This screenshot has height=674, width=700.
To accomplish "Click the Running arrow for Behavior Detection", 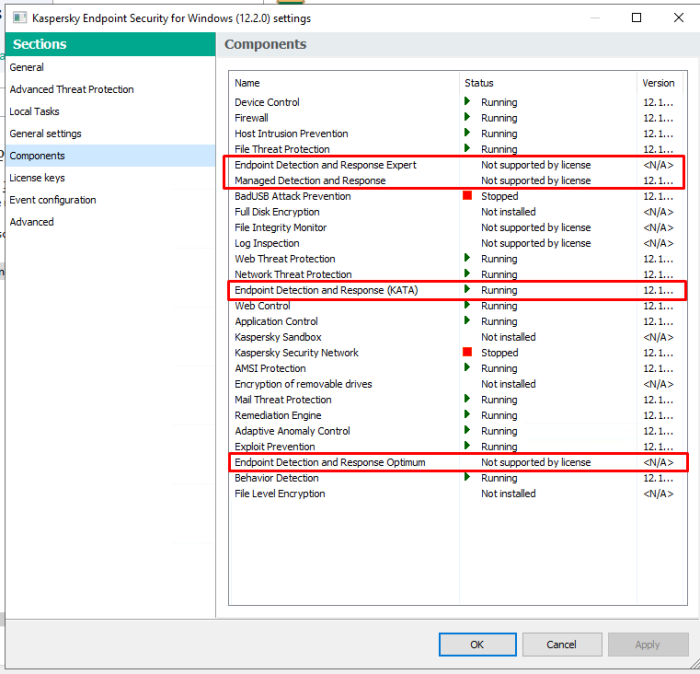I will pos(467,477).
